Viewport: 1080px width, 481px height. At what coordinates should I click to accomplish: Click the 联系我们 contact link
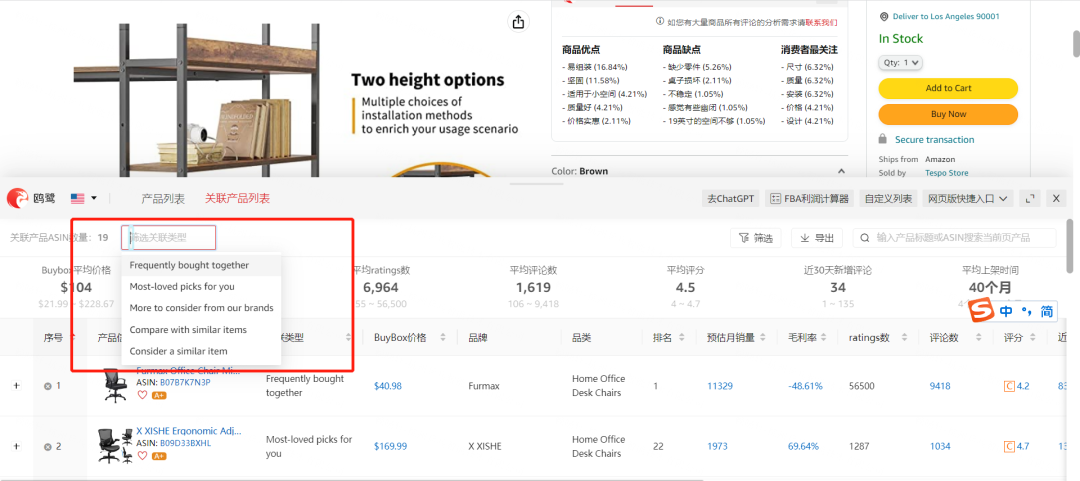tap(822, 22)
